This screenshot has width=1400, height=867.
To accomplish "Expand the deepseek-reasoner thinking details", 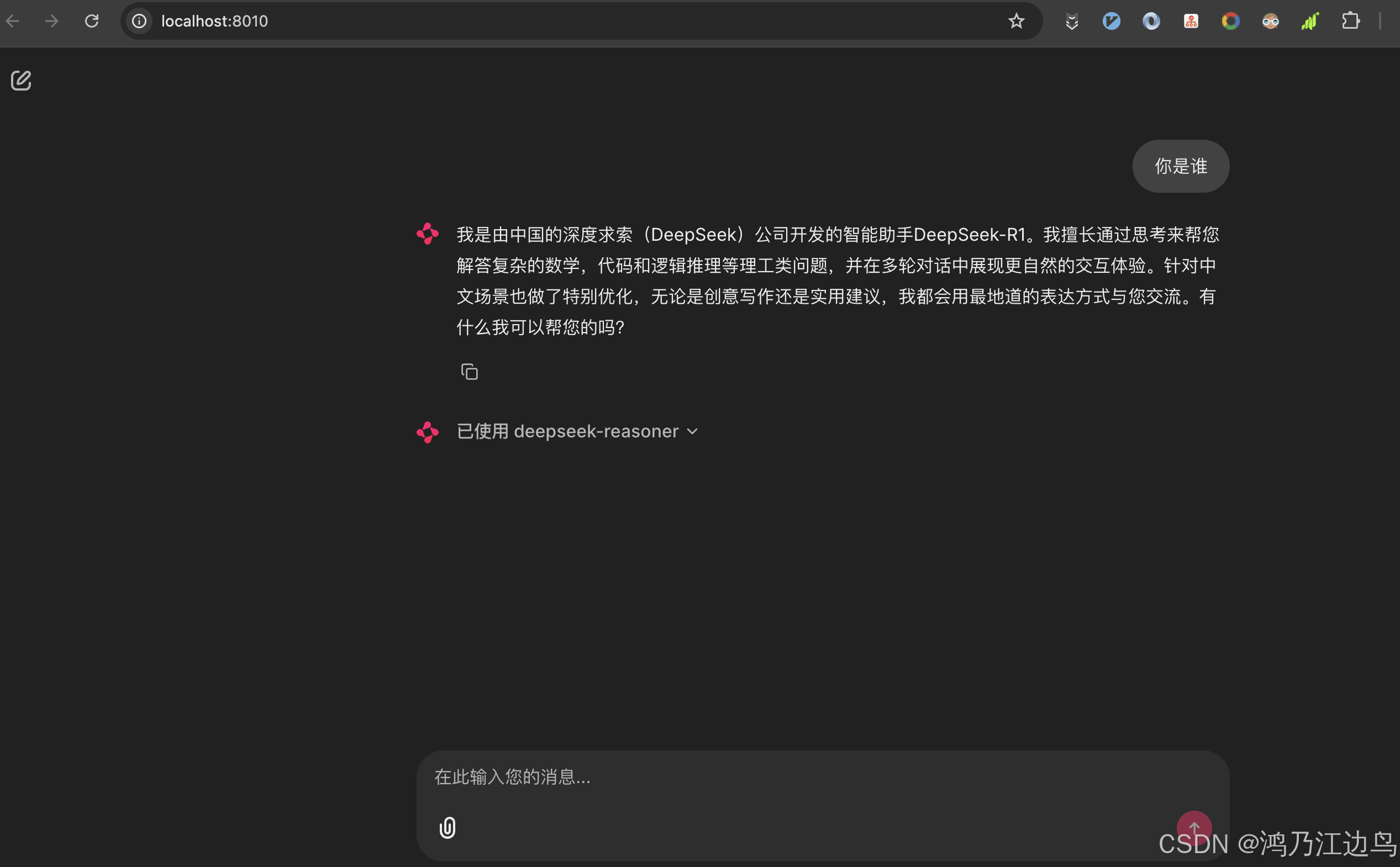I will 596,431.
